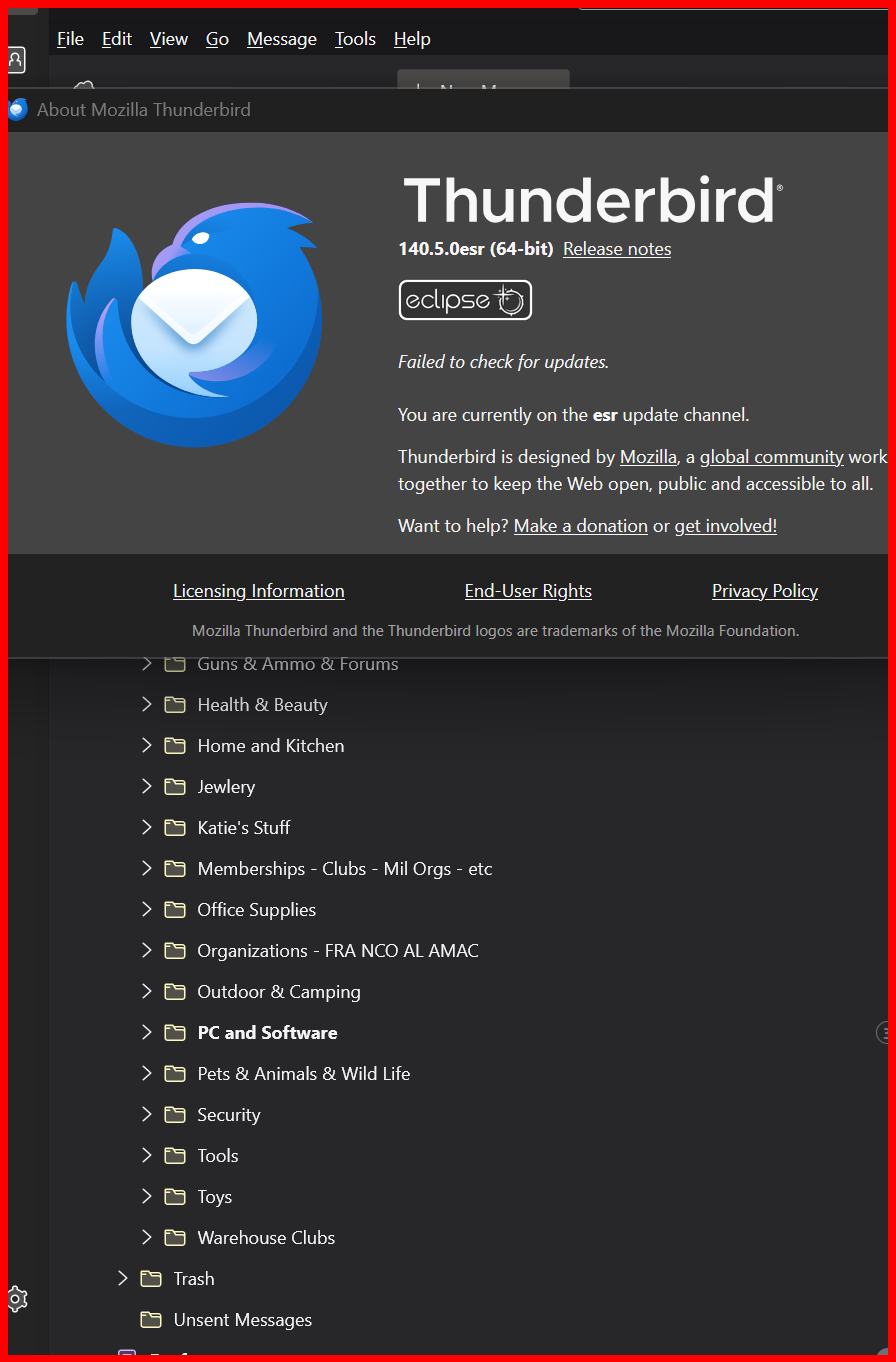
Task: Open folder labeled PC and Software
Action: (267, 1033)
